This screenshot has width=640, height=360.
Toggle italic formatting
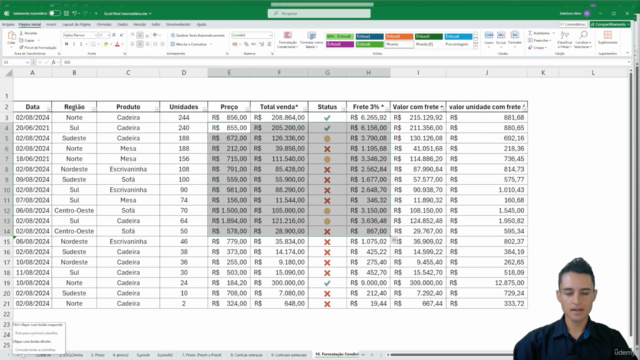point(74,44)
